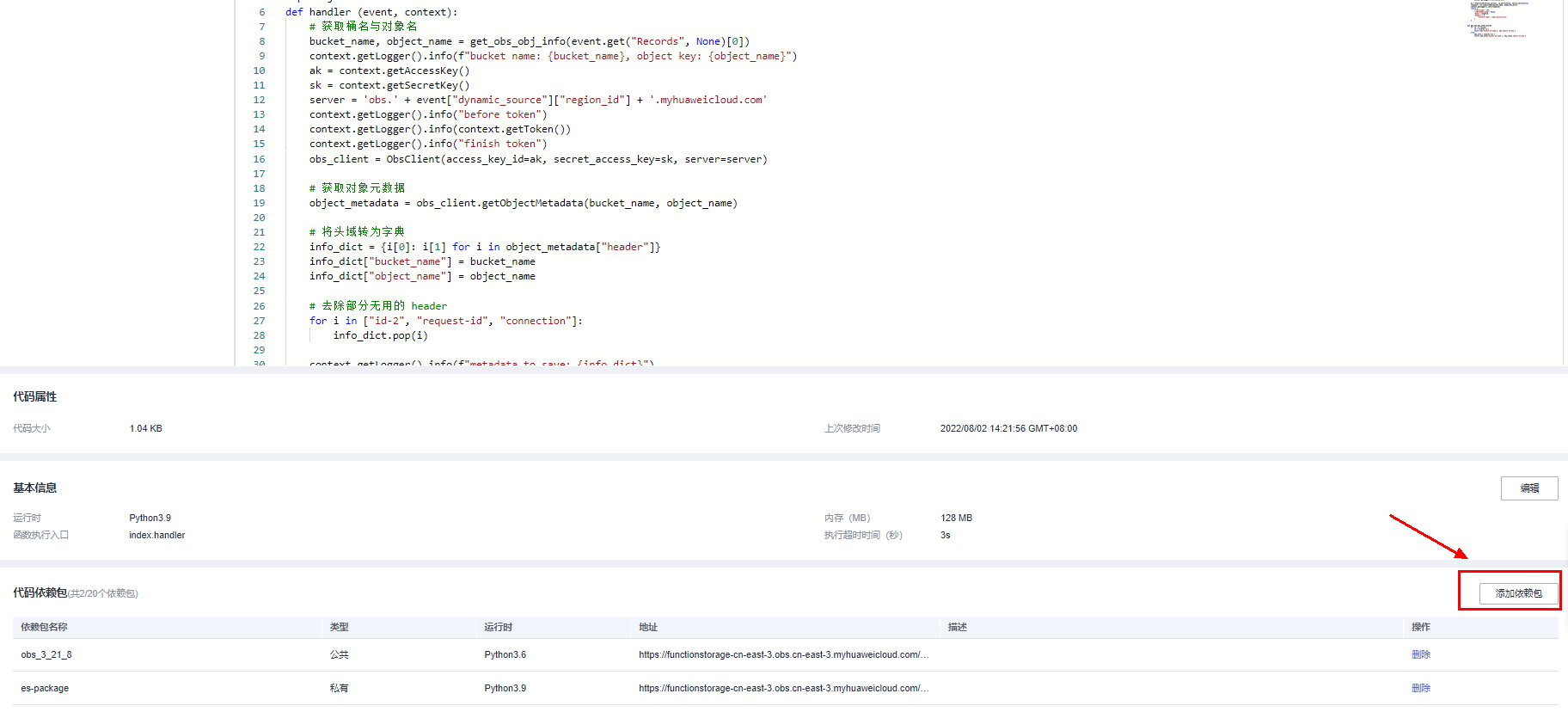The height and width of the screenshot is (712, 1568).
Task: Click the code editor minimap preview
Action: (x=1498, y=19)
